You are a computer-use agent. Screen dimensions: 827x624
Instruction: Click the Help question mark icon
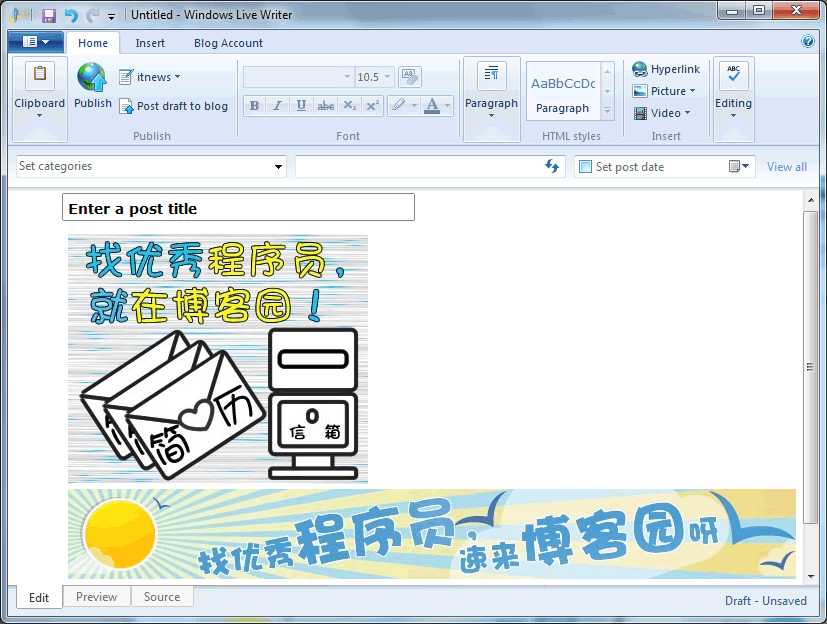pyautogui.click(x=807, y=41)
